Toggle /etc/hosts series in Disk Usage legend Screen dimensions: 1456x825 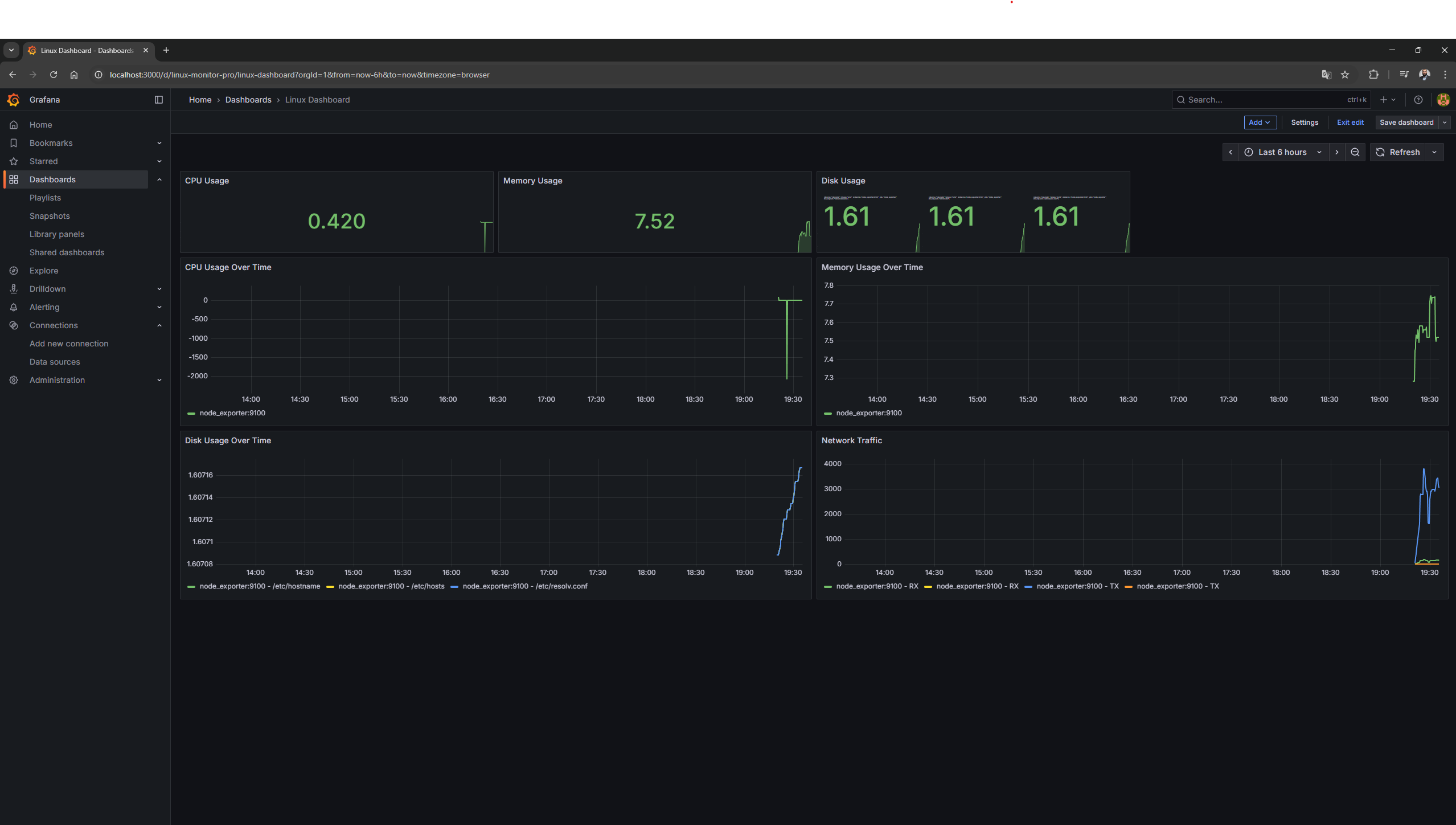(391, 586)
